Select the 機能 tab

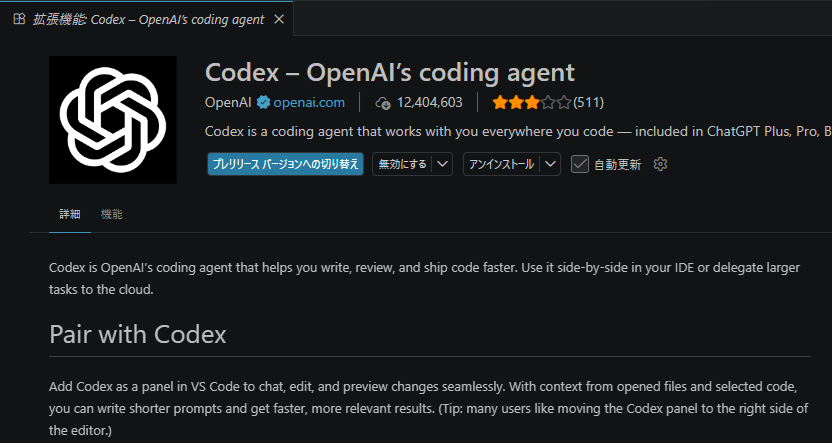[111, 214]
